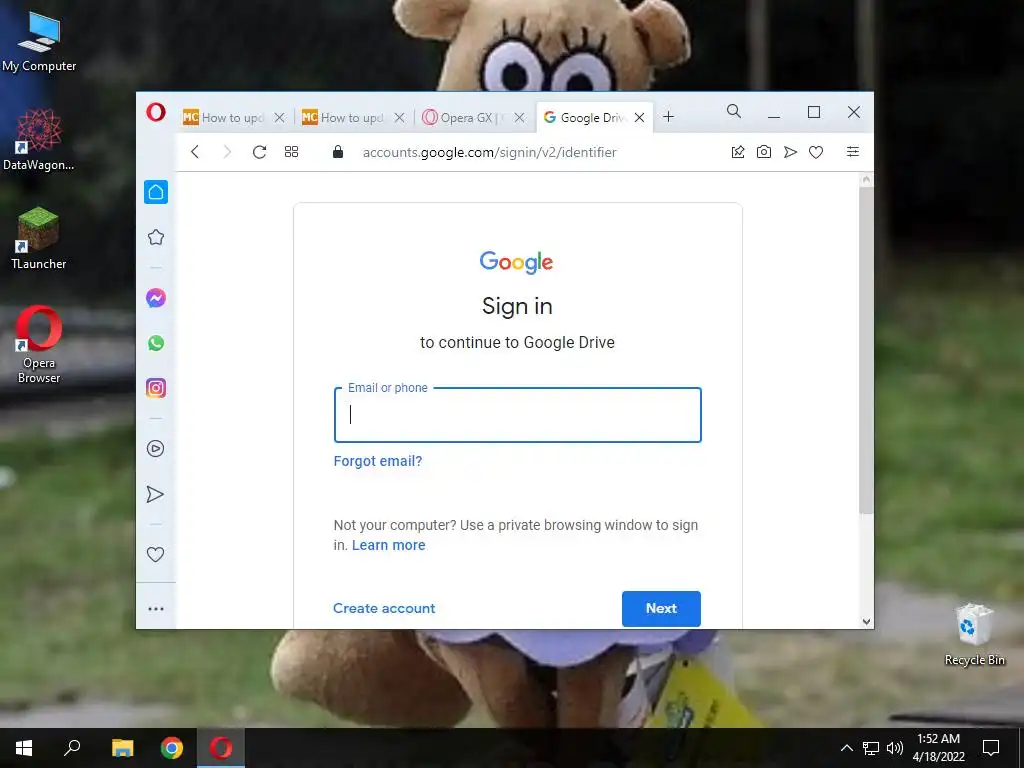1024x768 pixels.
Task: Open My Flow arrow icon in sidebar
Action: pyautogui.click(x=155, y=494)
